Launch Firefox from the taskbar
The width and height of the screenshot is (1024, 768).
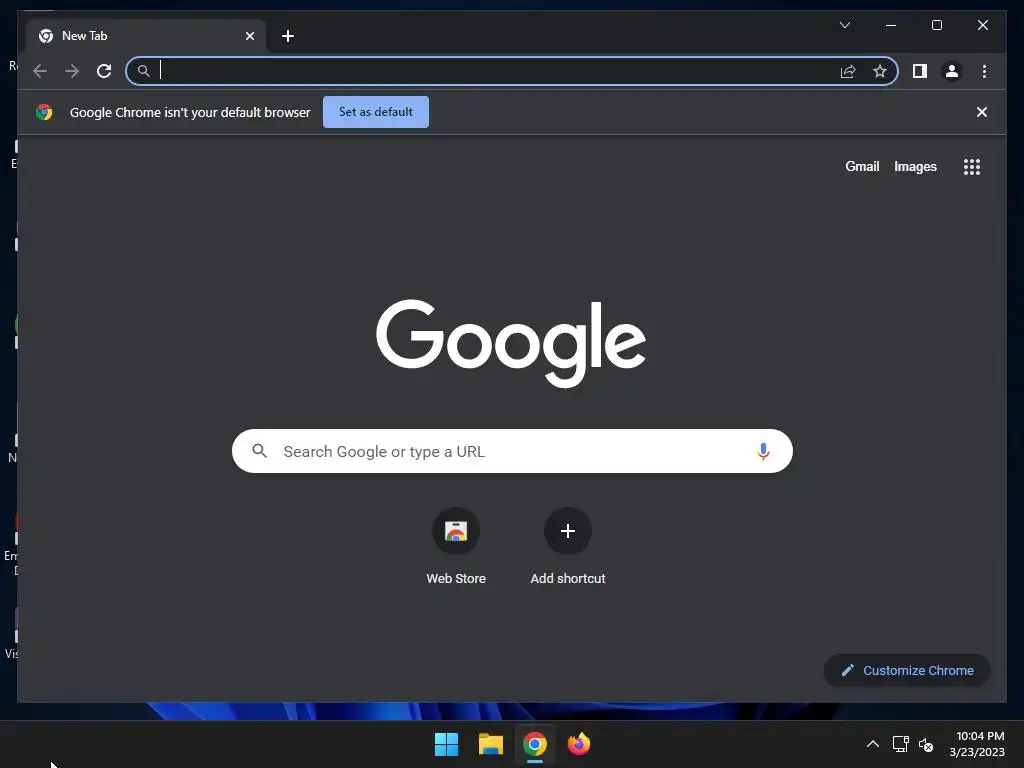point(579,744)
